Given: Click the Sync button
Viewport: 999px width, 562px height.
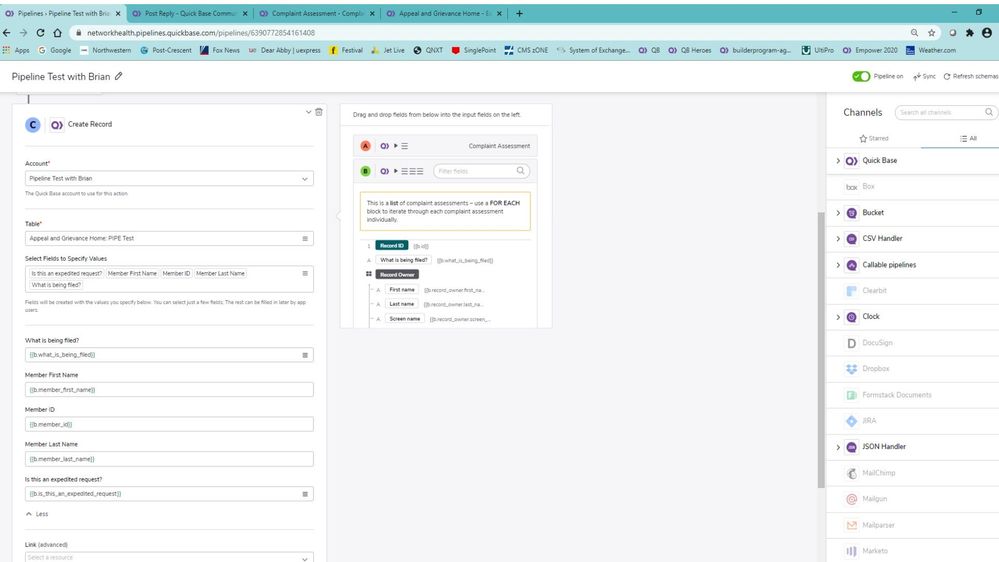Looking at the screenshot, I should (x=924, y=76).
